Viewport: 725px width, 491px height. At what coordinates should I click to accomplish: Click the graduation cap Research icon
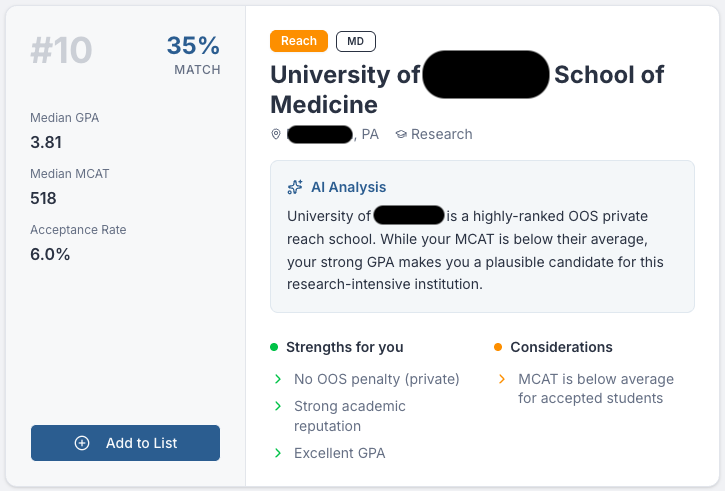pos(401,134)
